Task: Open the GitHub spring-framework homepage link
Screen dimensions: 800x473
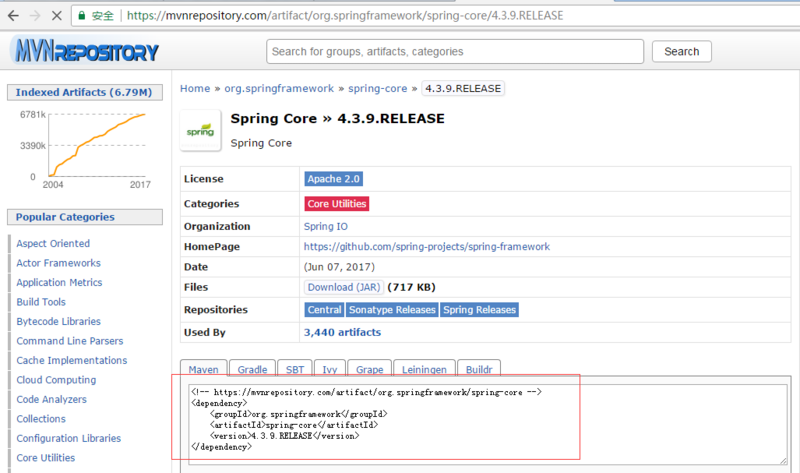Action: 427,246
